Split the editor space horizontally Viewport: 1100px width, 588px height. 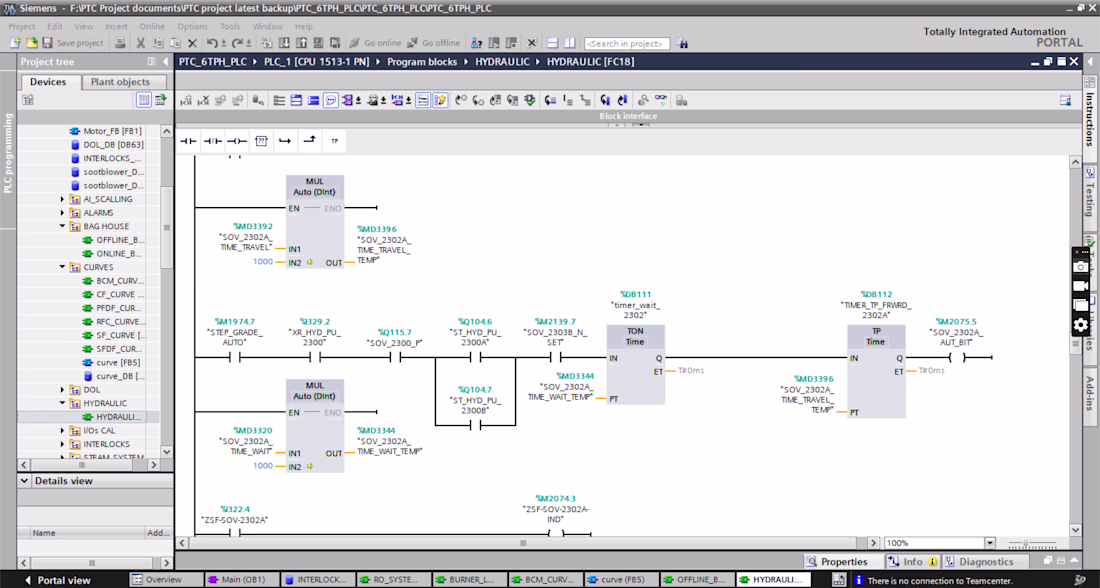[553, 44]
